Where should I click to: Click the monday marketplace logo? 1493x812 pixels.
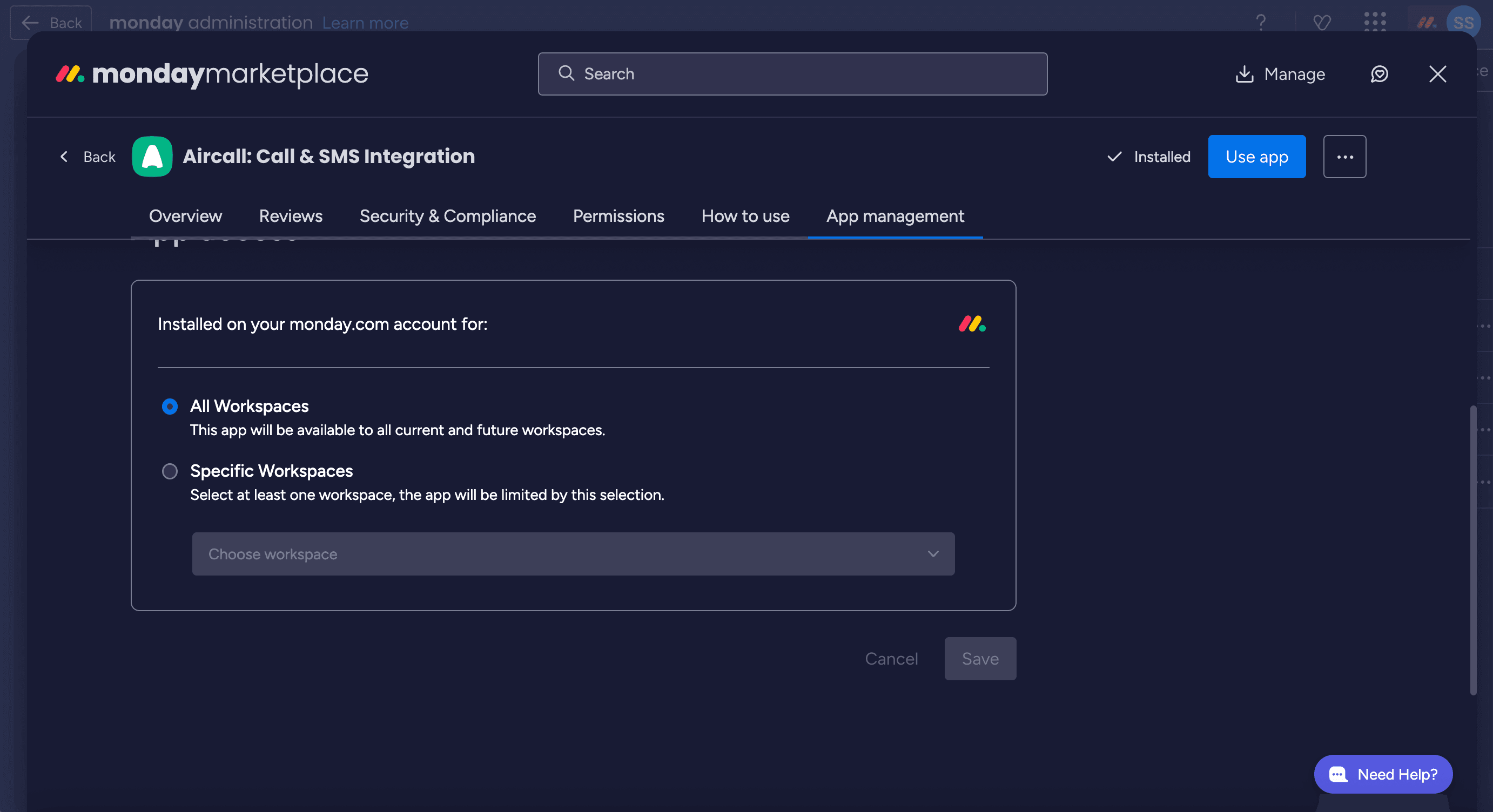coord(212,74)
